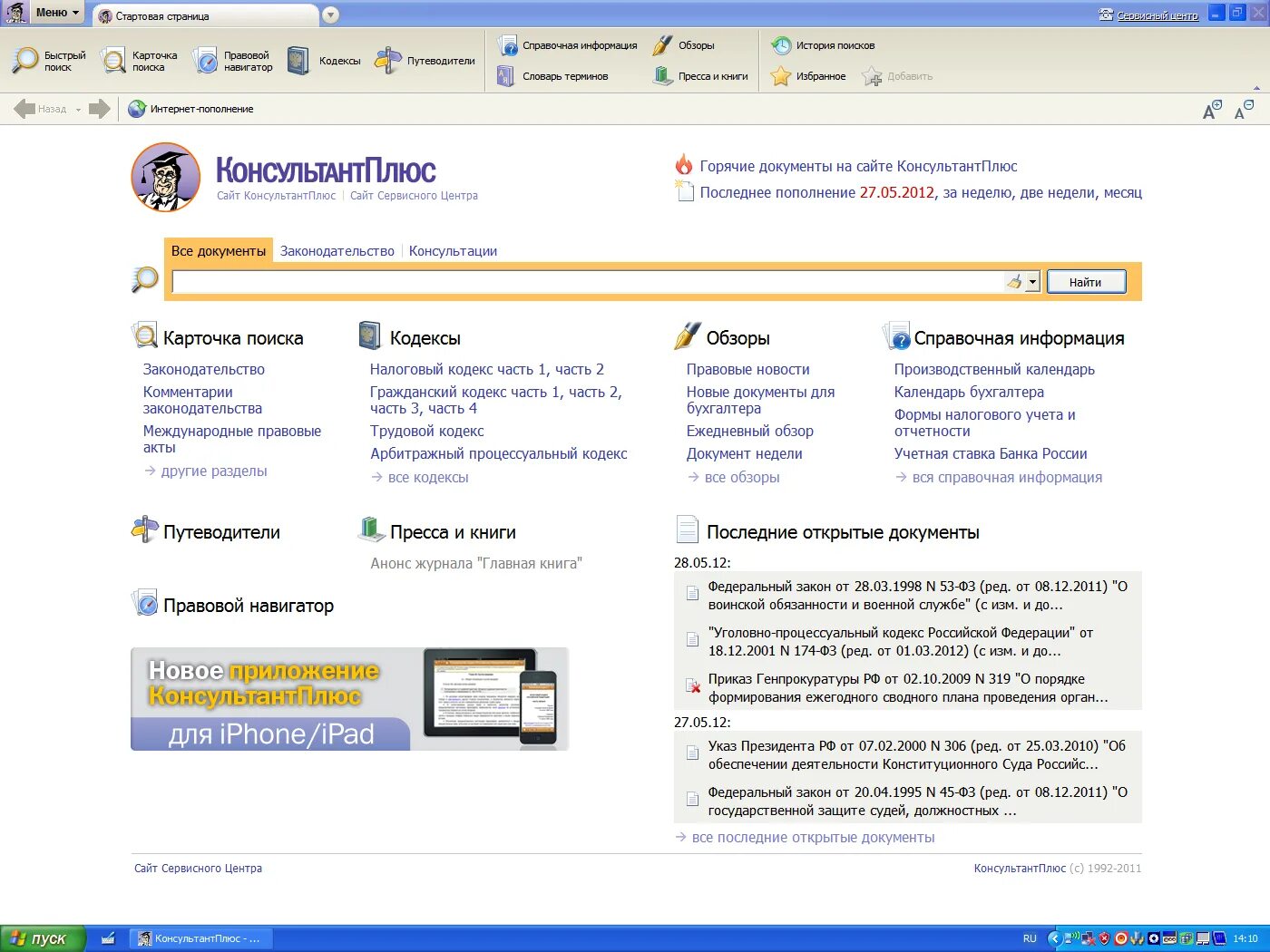Click the КонсультантПлюс professor logo
The width and height of the screenshot is (1270, 952).
coord(165,177)
